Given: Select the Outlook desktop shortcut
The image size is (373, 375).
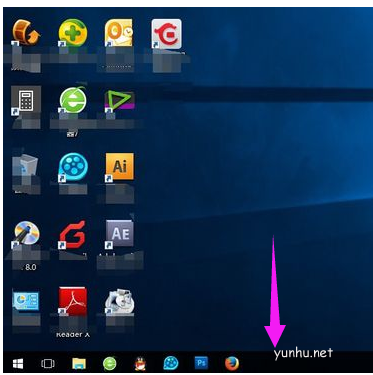Looking at the screenshot, I should pos(119,33).
